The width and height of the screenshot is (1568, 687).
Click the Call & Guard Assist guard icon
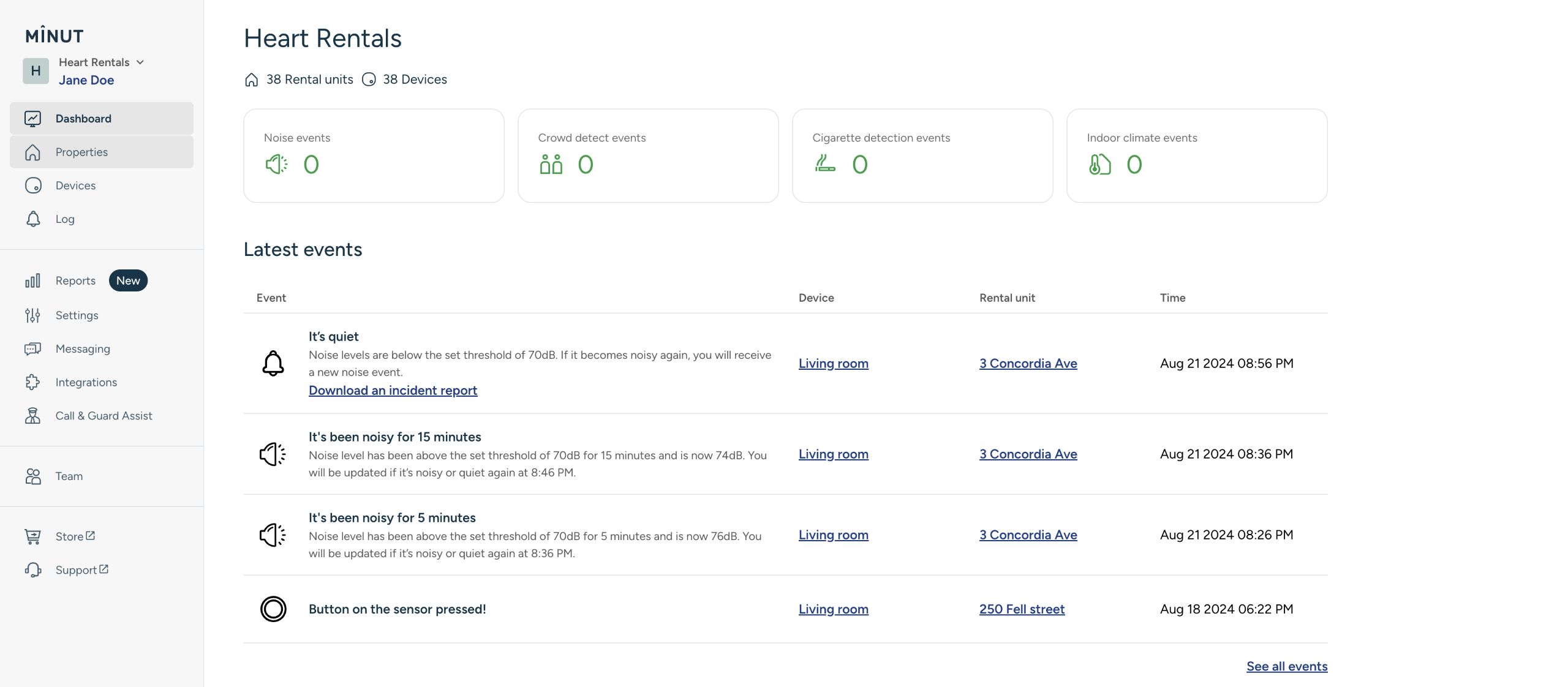coord(32,416)
